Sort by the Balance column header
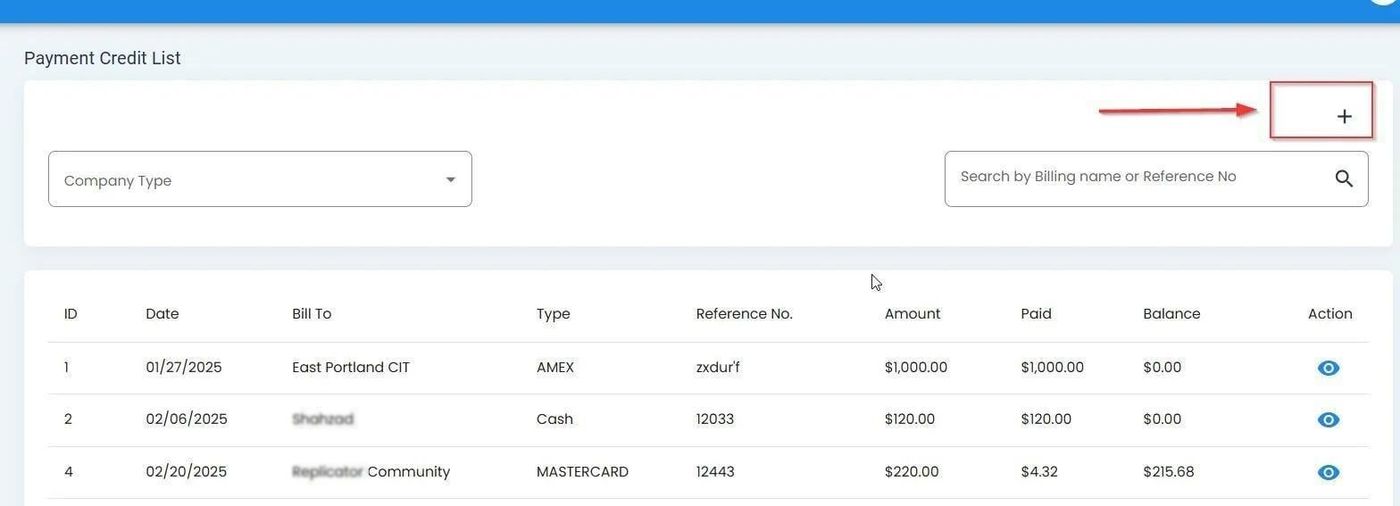The height and width of the screenshot is (506, 1400). pyautogui.click(x=1171, y=314)
